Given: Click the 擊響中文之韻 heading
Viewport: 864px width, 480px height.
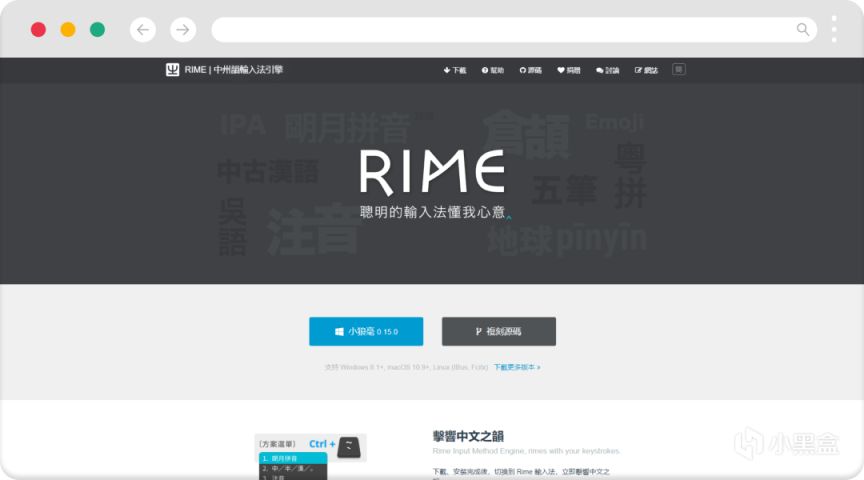Looking at the screenshot, I should [x=468, y=436].
